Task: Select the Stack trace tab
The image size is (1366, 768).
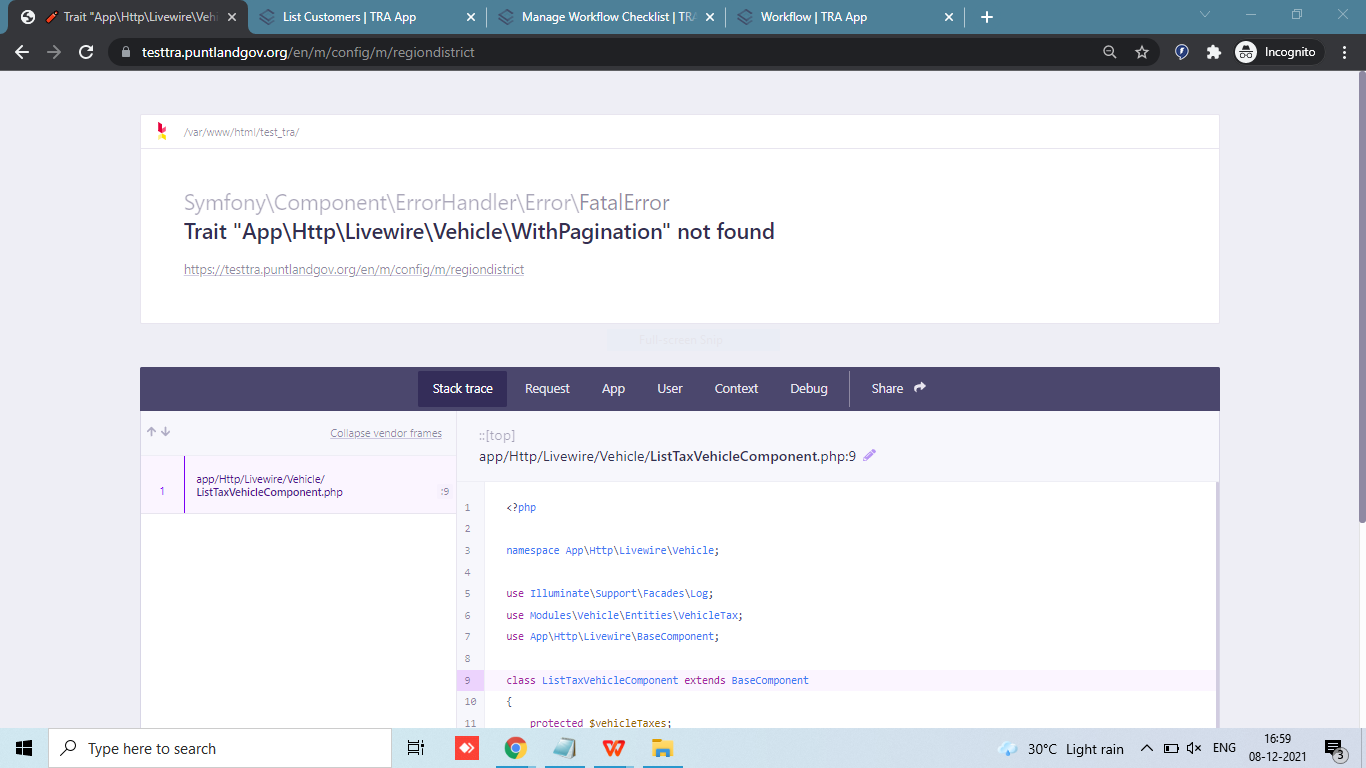Action: (462, 389)
